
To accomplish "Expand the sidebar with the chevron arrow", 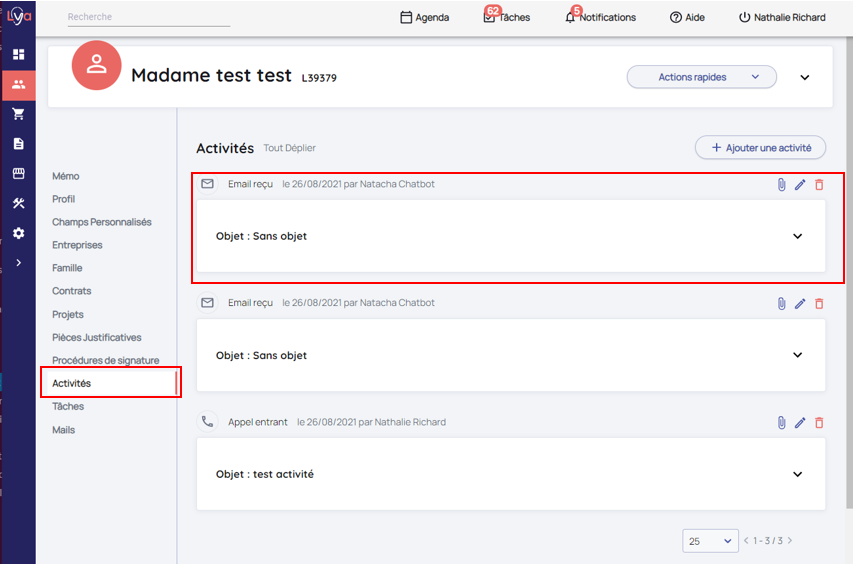I will [x=18, y=263].
